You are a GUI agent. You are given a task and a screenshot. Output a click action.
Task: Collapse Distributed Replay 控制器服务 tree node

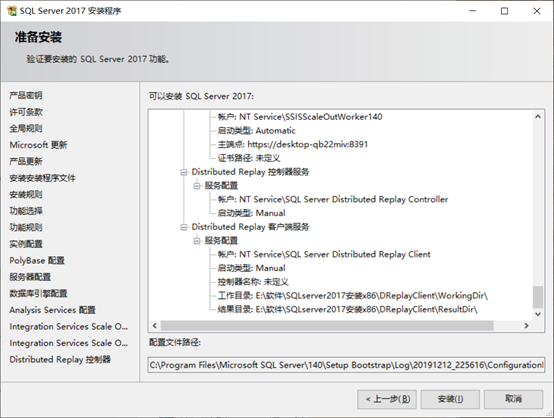[183, 172]
